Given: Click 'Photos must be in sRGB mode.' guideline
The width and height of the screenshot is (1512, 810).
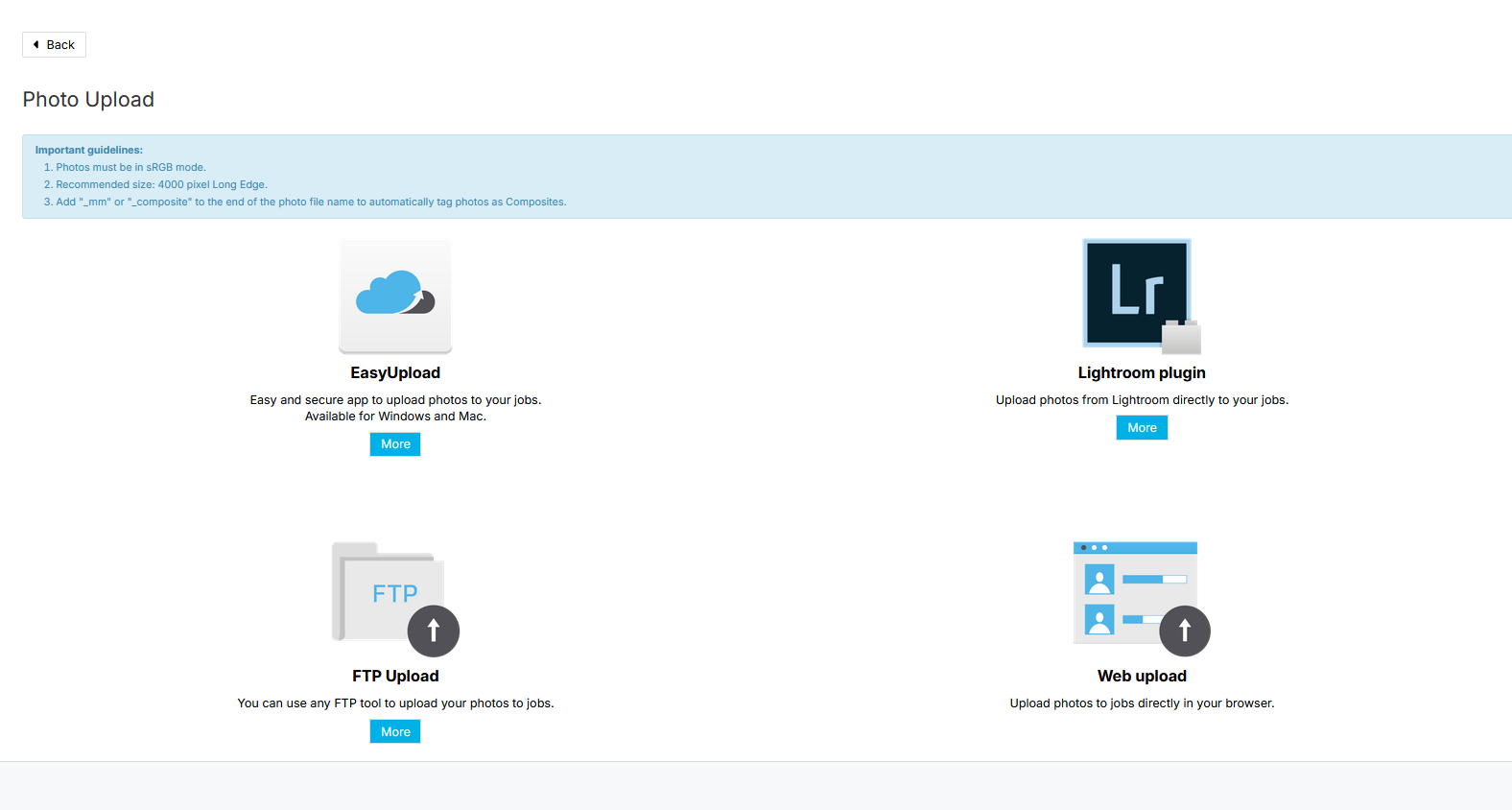Looking at the screenshot, I should pos(130,167).
